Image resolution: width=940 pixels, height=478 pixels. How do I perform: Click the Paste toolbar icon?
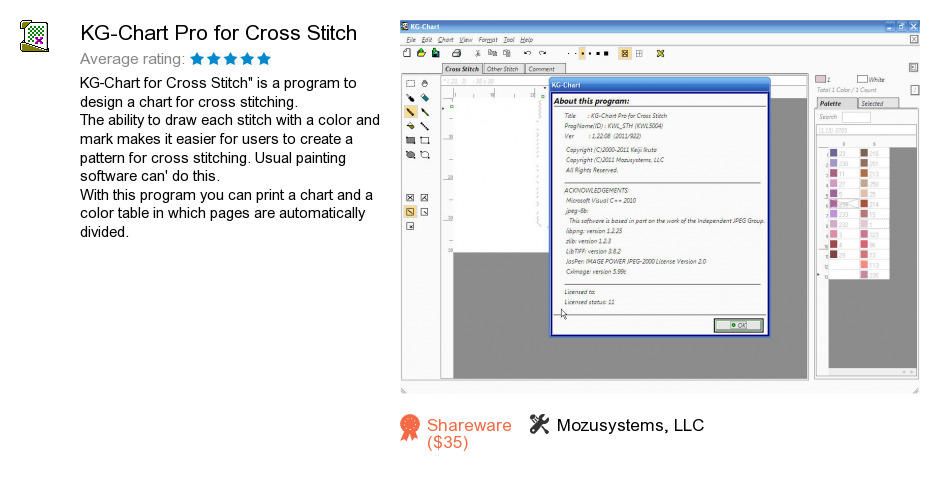coord(507,53)
